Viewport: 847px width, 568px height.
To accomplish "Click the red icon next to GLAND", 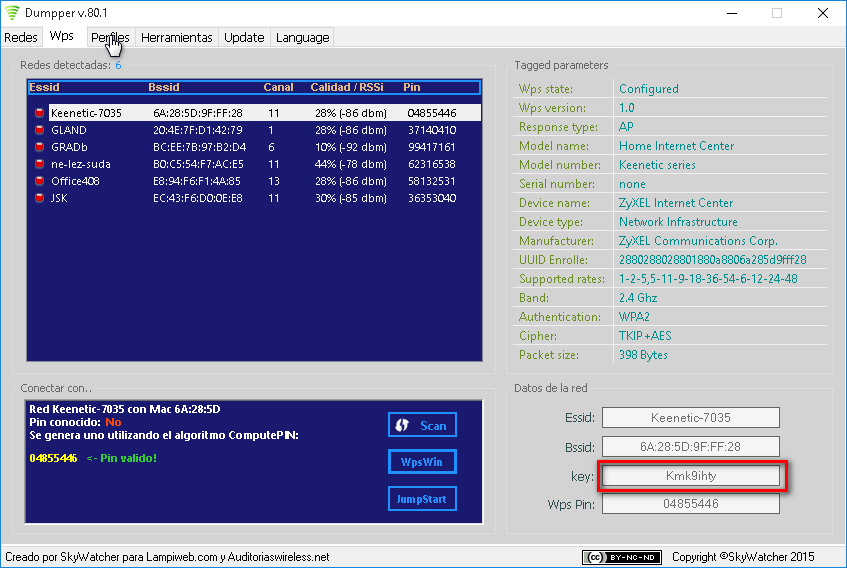I will [39, 130].
